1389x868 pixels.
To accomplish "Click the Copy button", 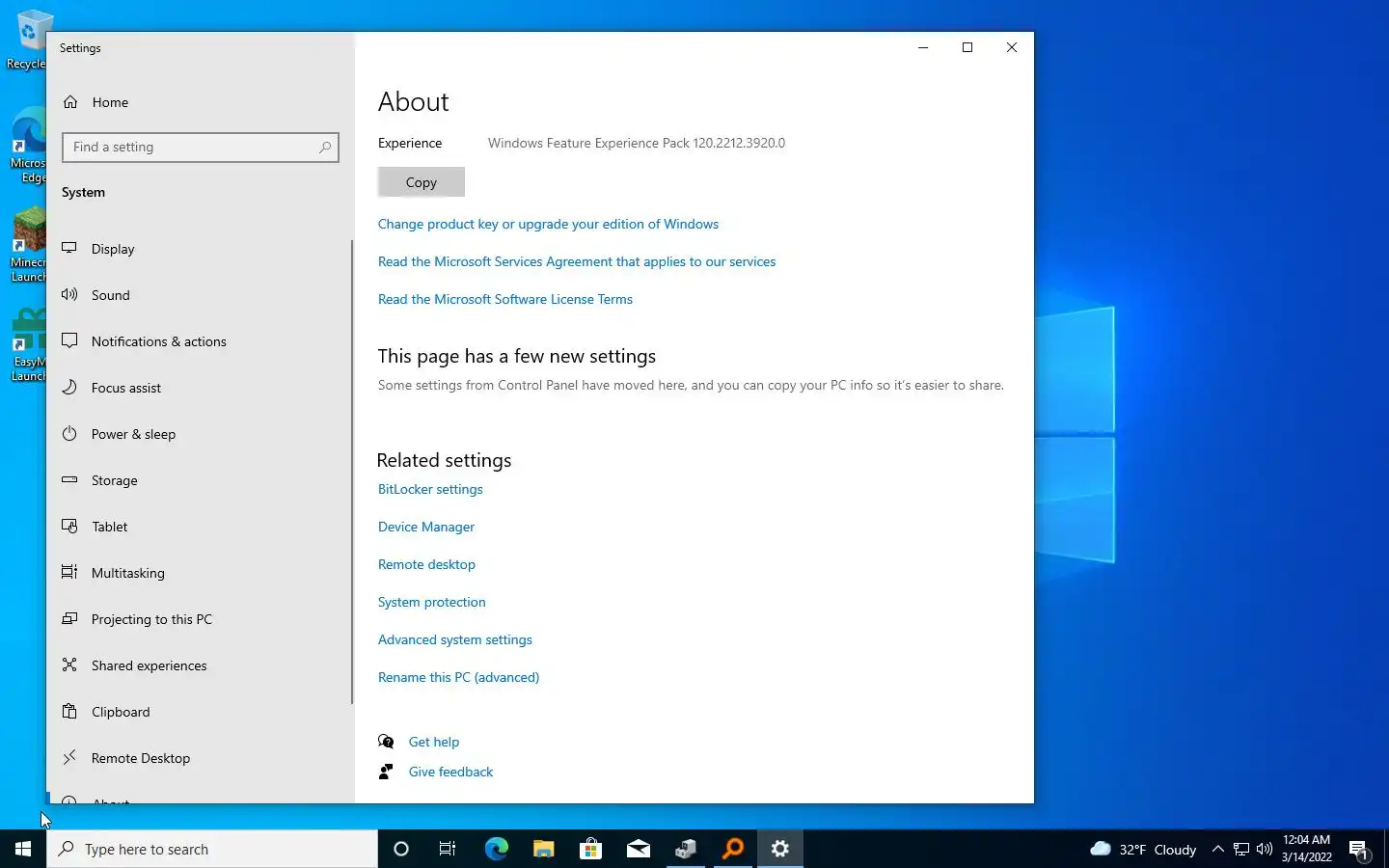I will pos(422,182).
